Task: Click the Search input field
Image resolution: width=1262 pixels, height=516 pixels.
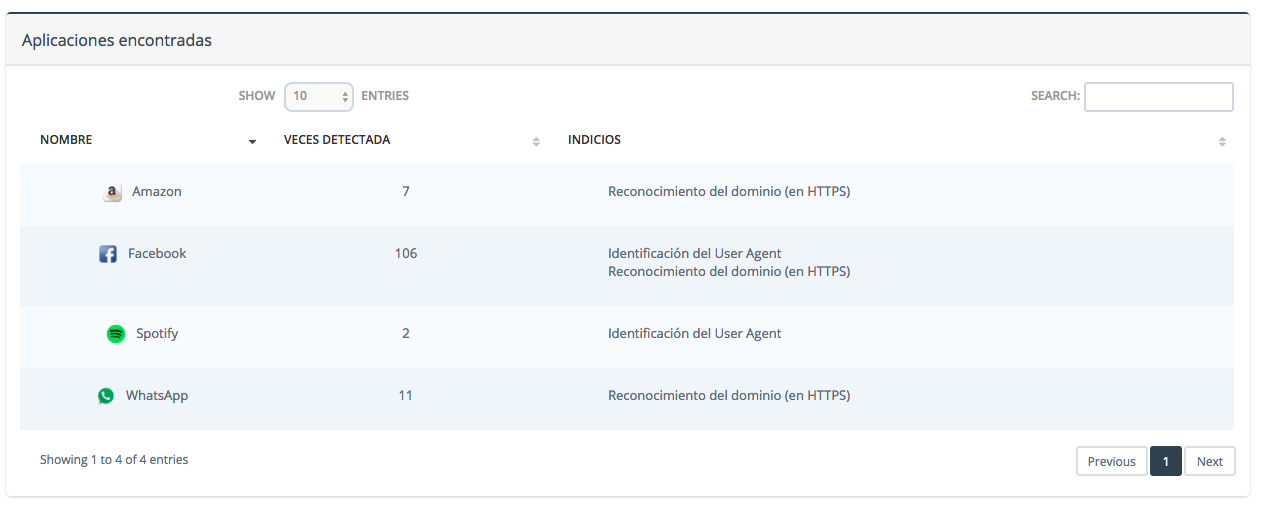Action: pyautogui.click(x=1158, y=97)
